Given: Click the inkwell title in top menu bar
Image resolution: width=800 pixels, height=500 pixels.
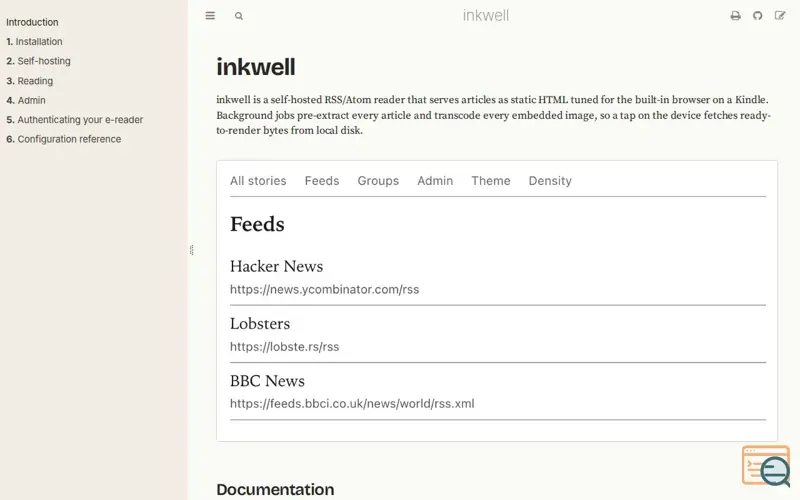Looking at the screenshot, I should [486, 16].
